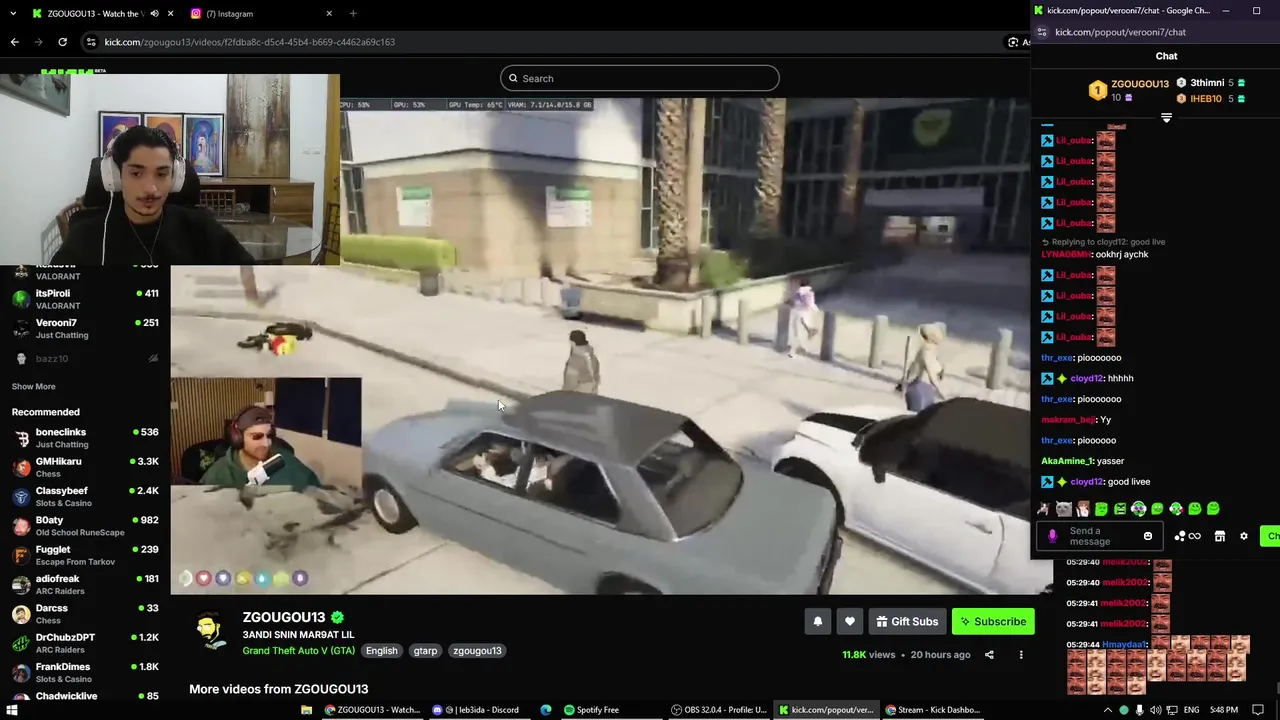
Task: Show hidden tray icons with the chevron
Action: (1107, 710)
